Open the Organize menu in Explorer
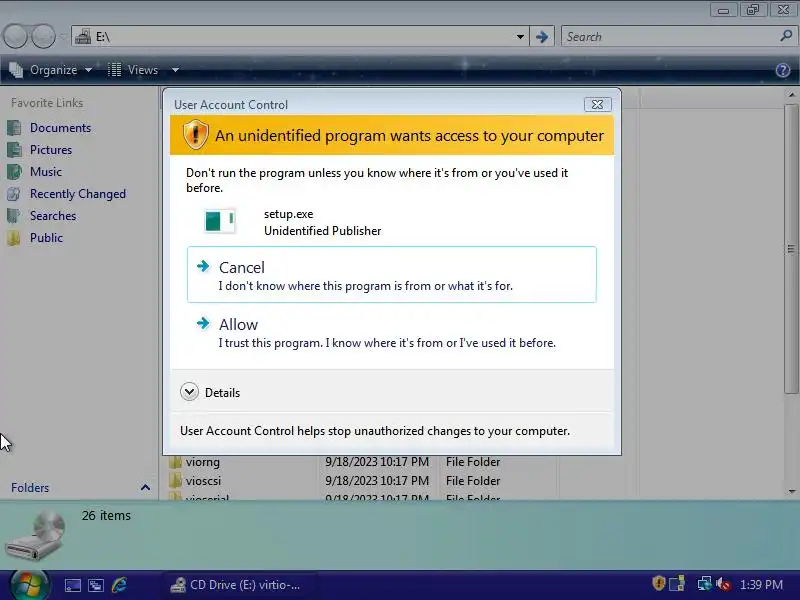 (x=51, y=70)
